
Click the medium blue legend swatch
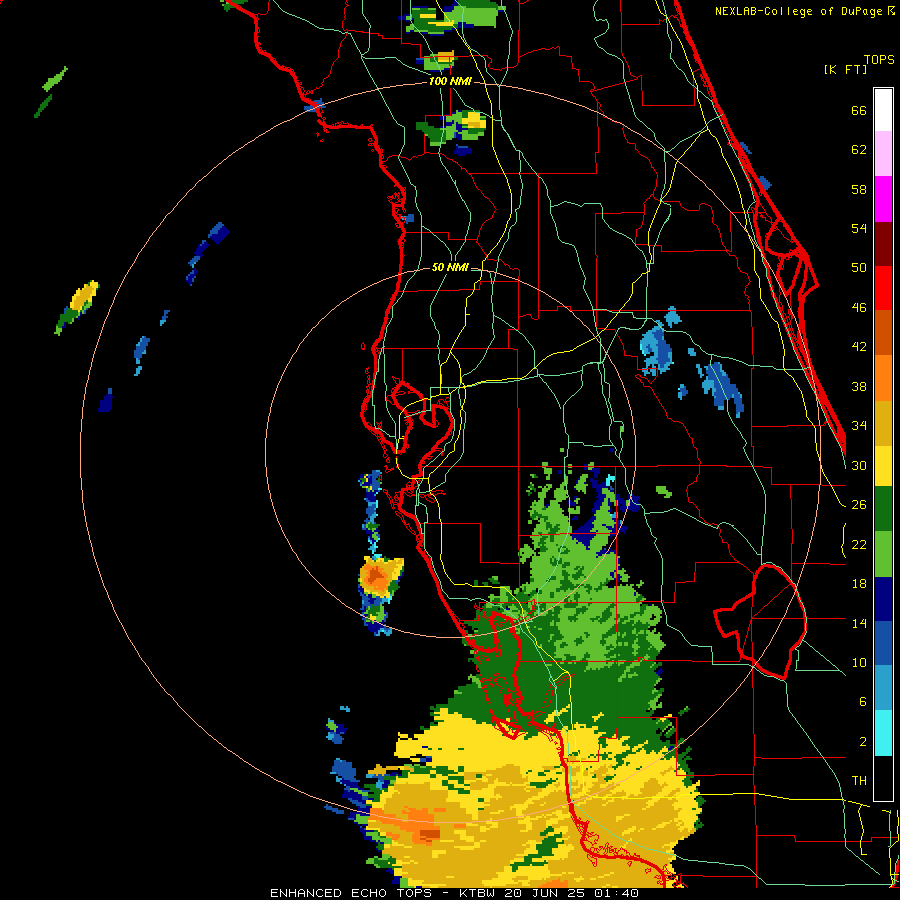pos(883,644)
